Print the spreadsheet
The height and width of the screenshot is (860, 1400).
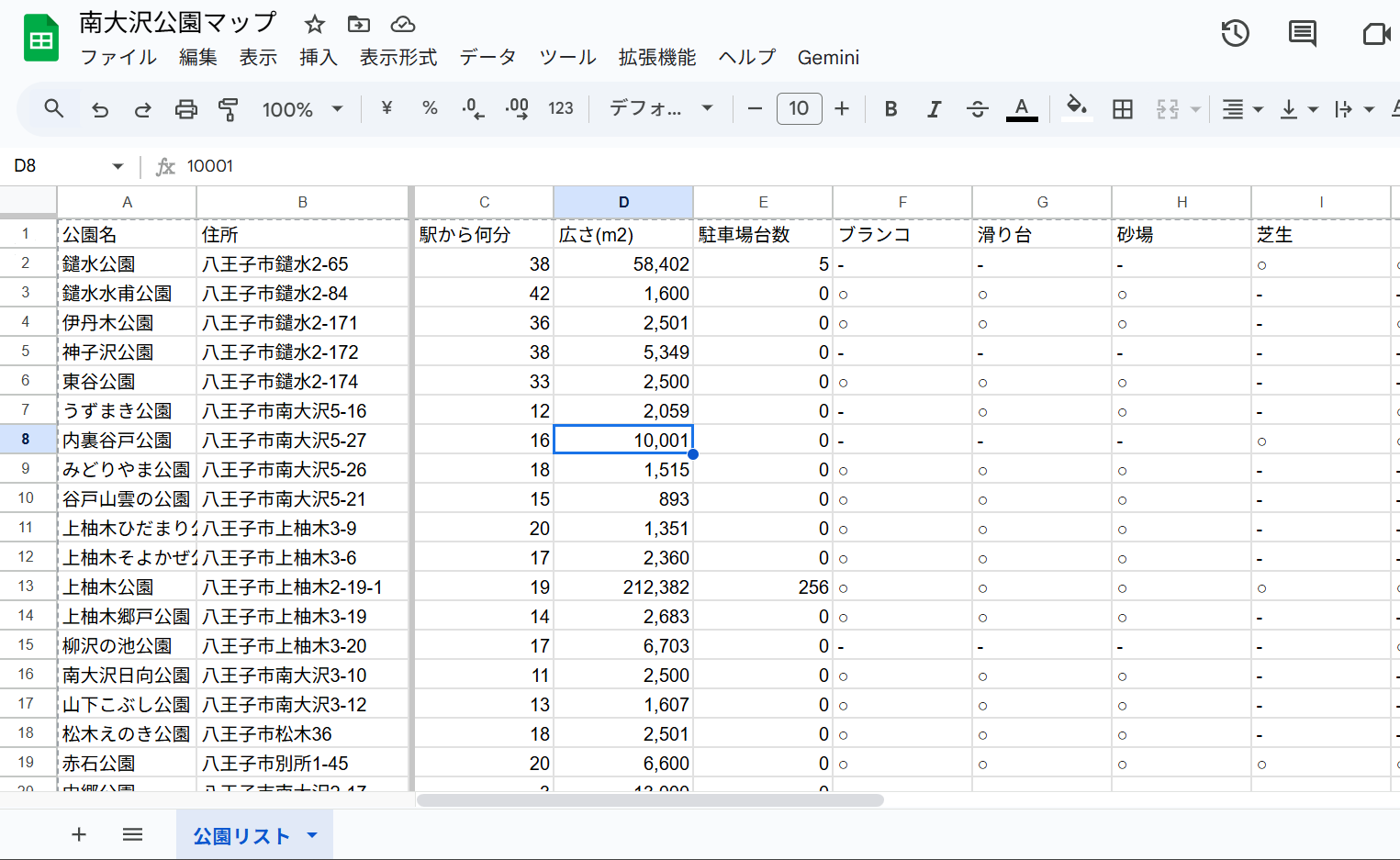186,109
